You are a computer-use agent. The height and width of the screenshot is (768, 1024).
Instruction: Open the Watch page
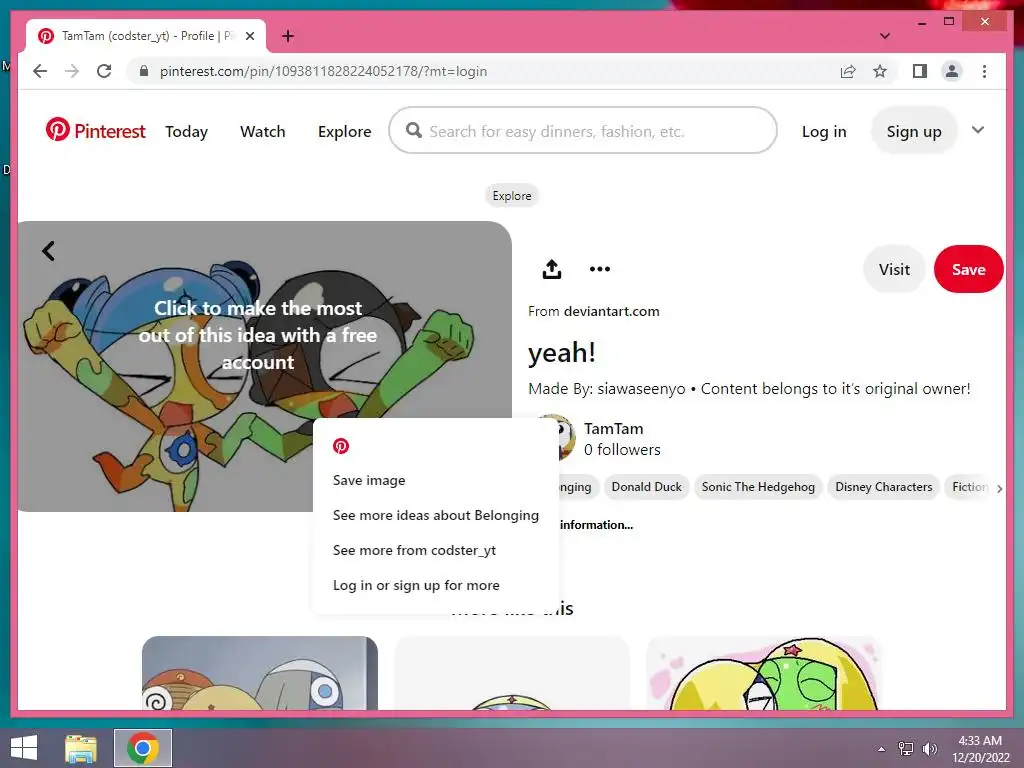[x=263, y=131]
